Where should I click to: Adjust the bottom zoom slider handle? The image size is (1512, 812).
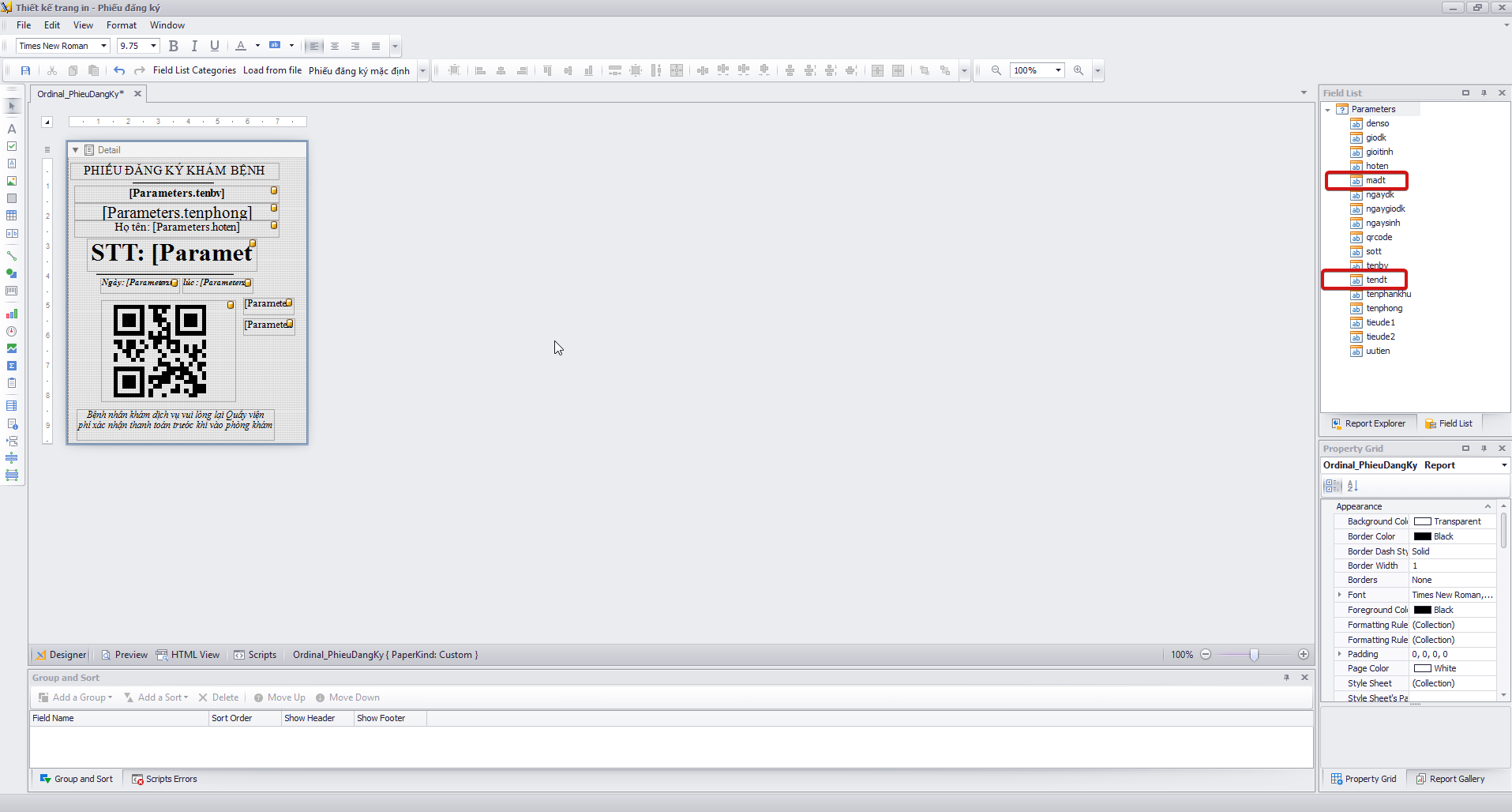click(x=1254, y=655)
